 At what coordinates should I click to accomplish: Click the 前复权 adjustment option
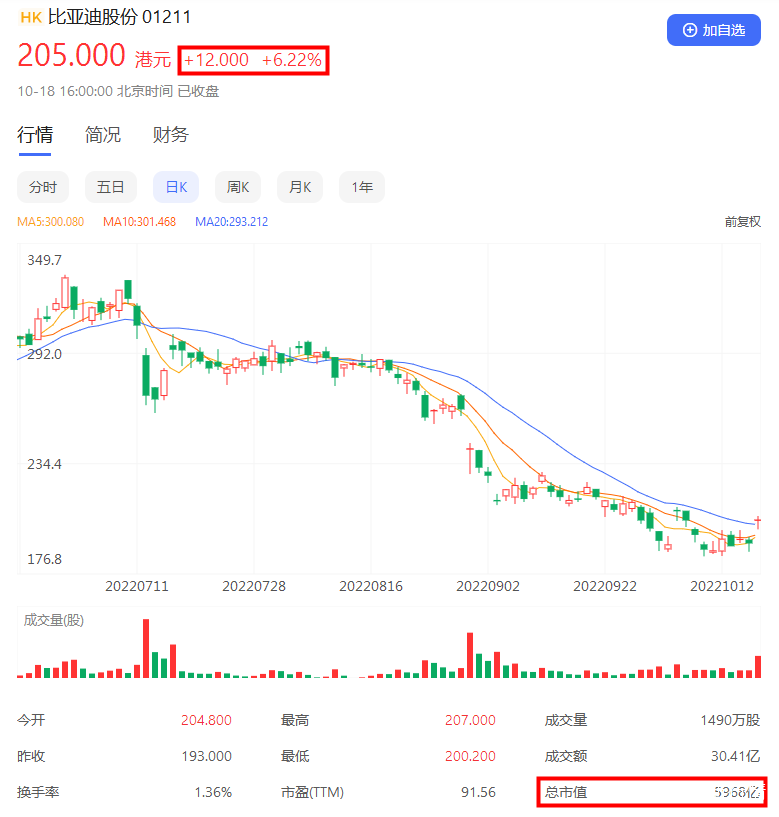[x=743, y=222]
